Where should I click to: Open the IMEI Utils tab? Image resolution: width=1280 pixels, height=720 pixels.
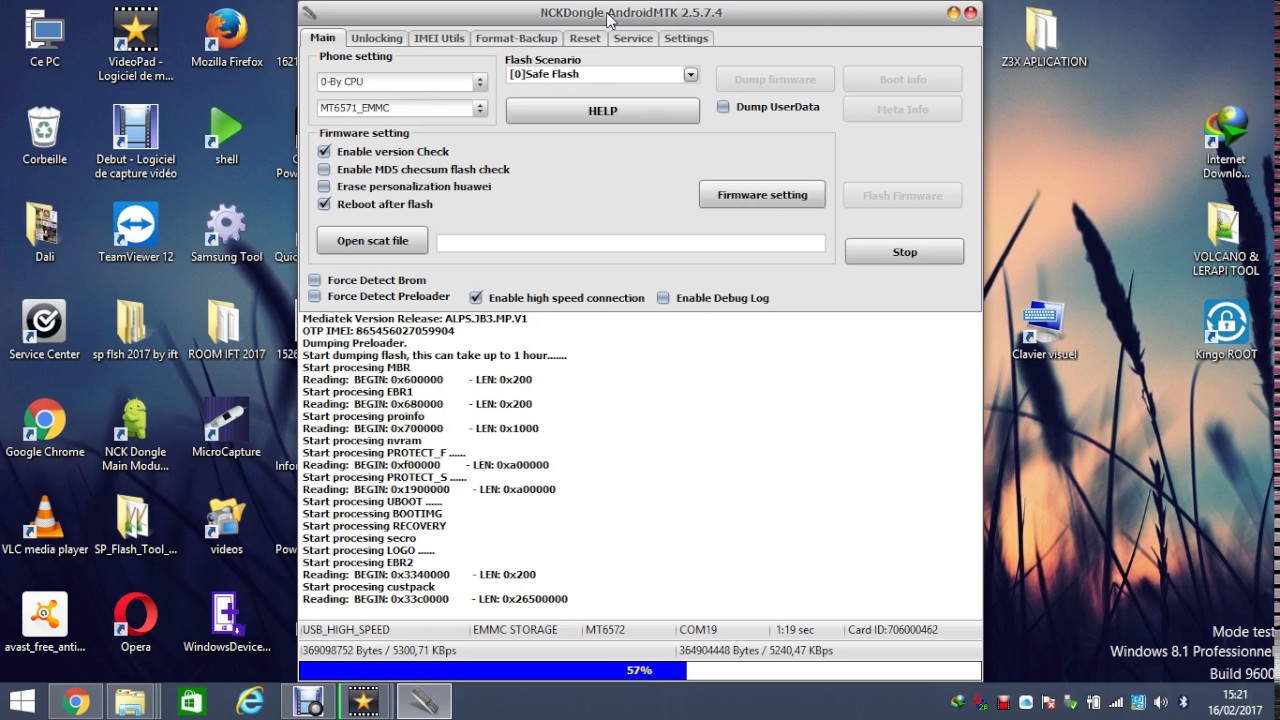(439, 38)
